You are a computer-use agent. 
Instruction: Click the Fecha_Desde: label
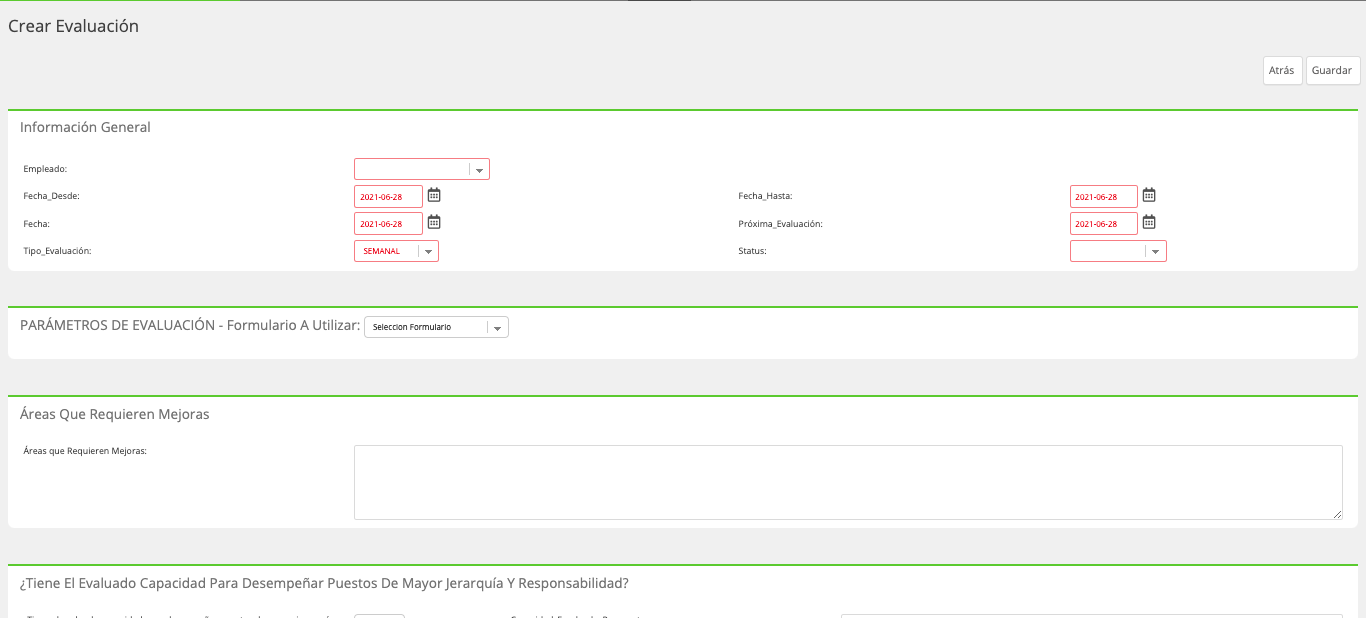[x=51, y=196]
